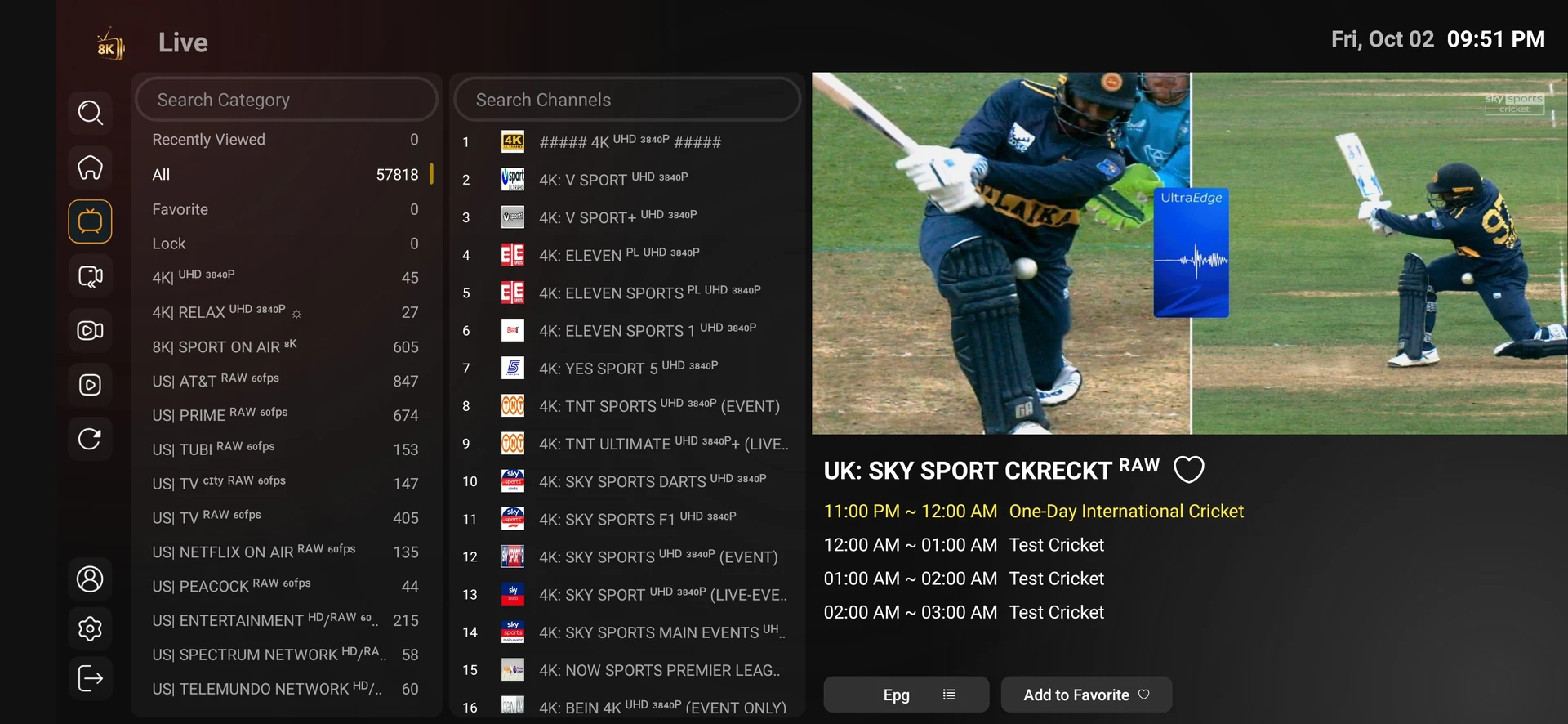Play channel 4K: SKY SPORTS (EVENT)
The height and width of the screenshot is (724, 1568).
click(626, 557)
